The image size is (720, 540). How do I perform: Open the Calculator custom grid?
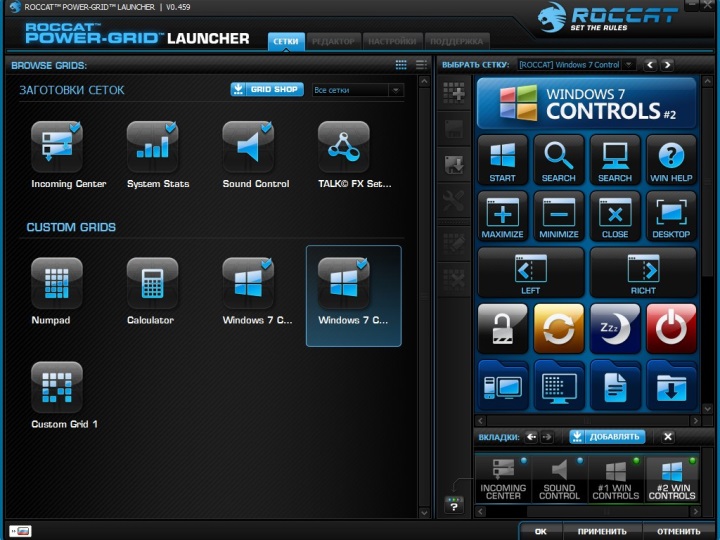pyautogui.click(x=152, y=283)
